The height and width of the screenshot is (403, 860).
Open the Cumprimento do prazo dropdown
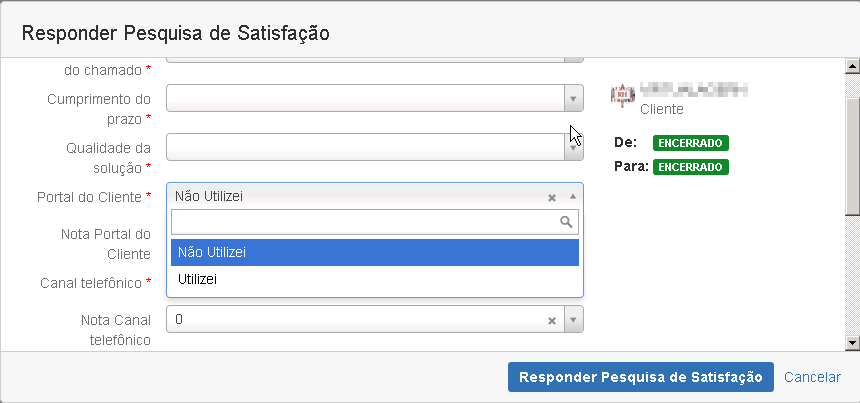pyautogui.click(x=573, y=98)
